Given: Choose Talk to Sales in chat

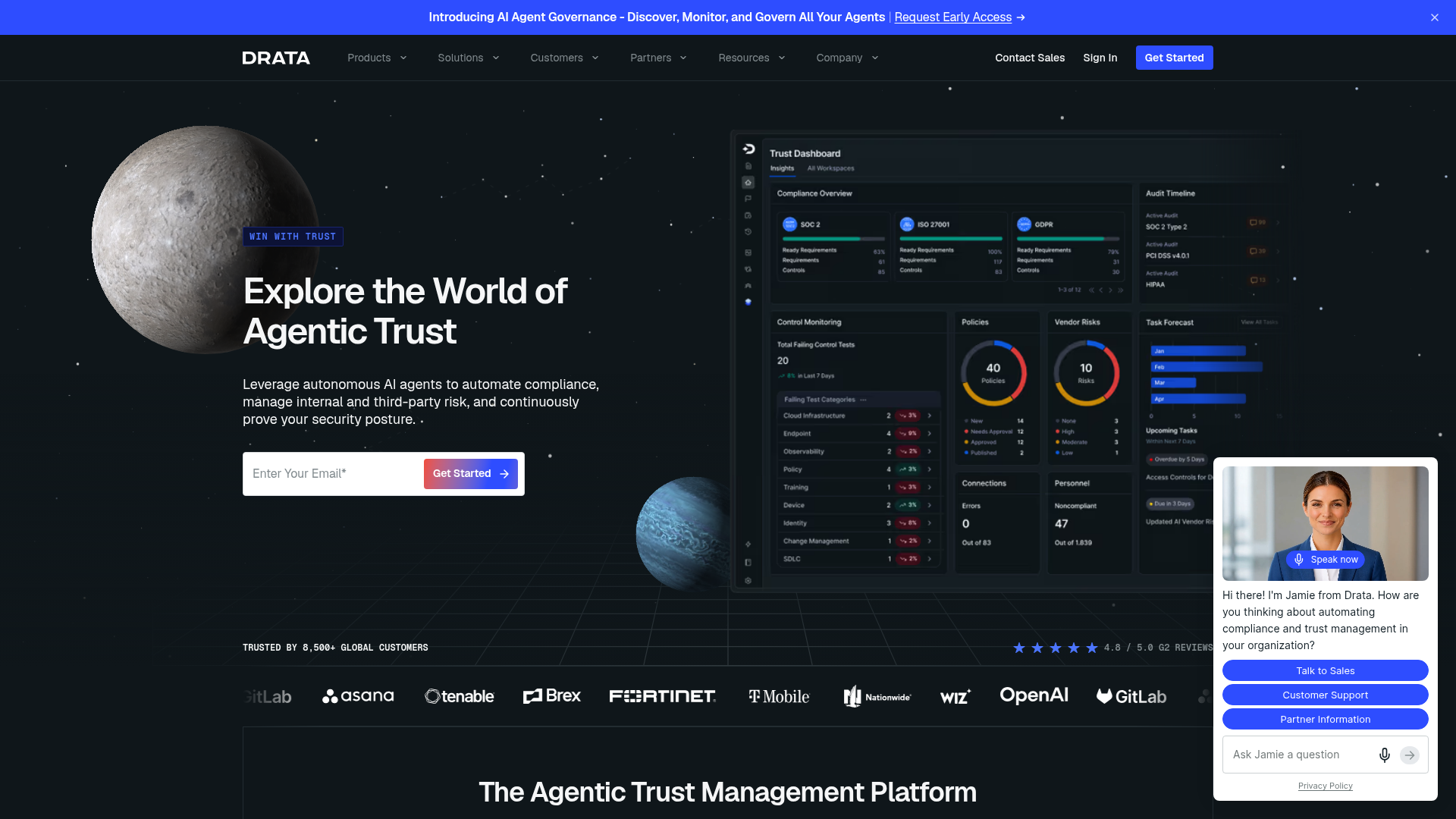Looking at the screenshot, I should click(x=1326, y=670).
